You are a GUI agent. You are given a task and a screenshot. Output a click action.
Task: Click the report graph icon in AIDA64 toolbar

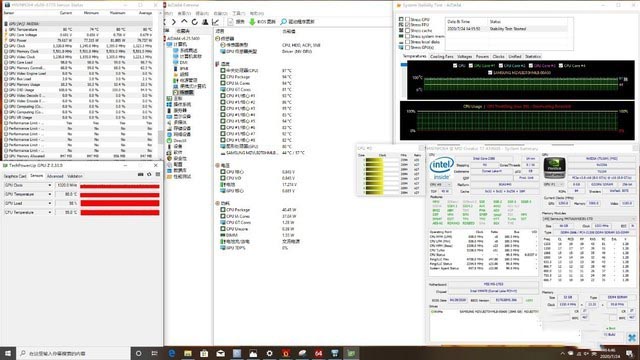click(216, 22)
